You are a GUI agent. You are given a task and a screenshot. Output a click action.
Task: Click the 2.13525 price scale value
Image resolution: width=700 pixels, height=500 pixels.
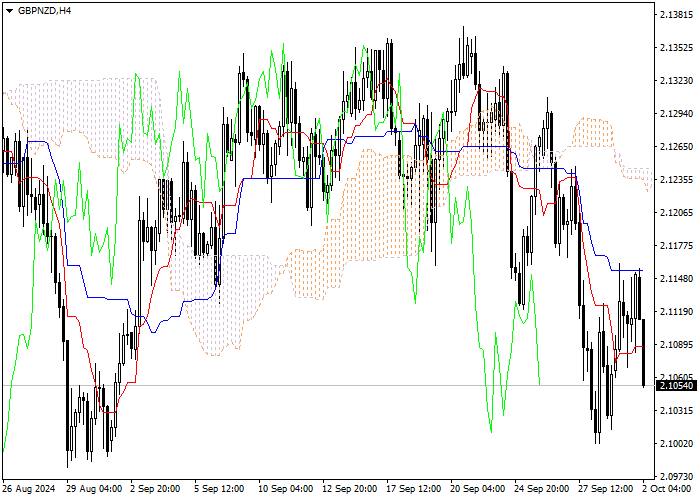(677, 48)
